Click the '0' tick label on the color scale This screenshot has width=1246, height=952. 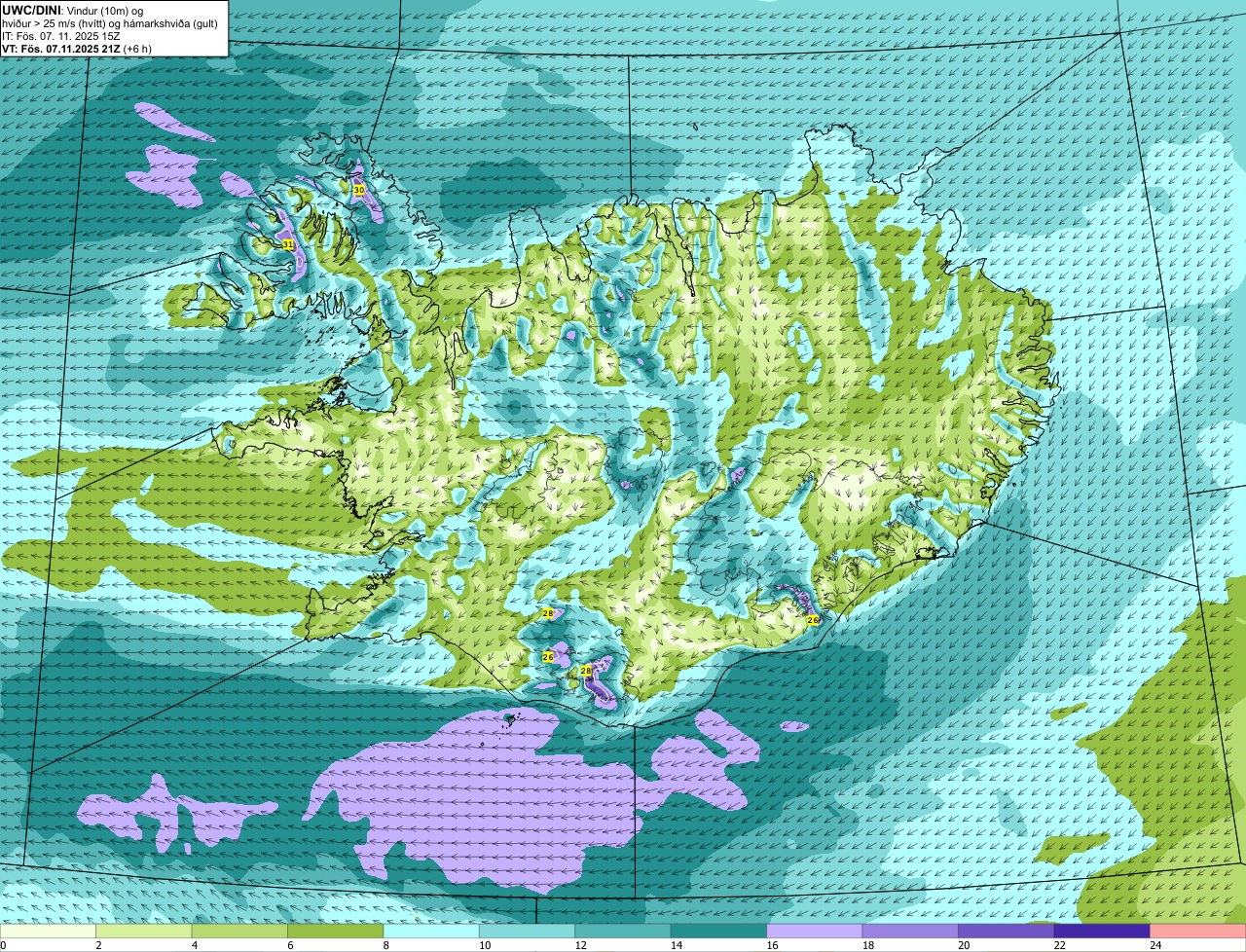tap(3, 945)
